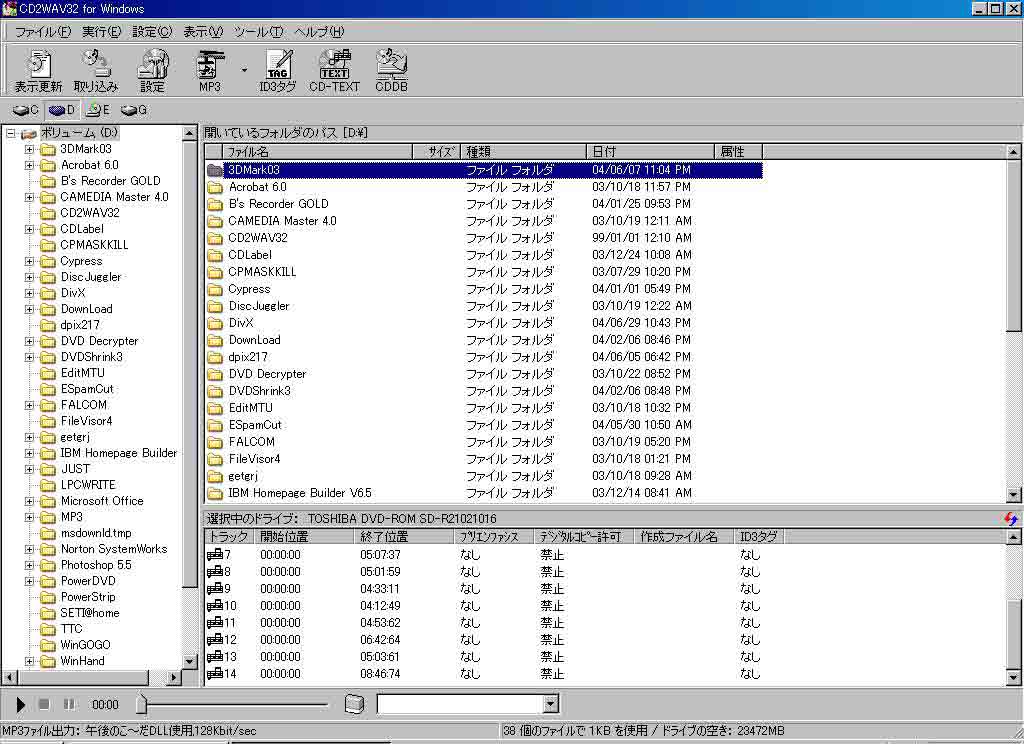Collapse the ボリューム (D:) tree root
Screen dimensions: 1024x744
point(10,133)
